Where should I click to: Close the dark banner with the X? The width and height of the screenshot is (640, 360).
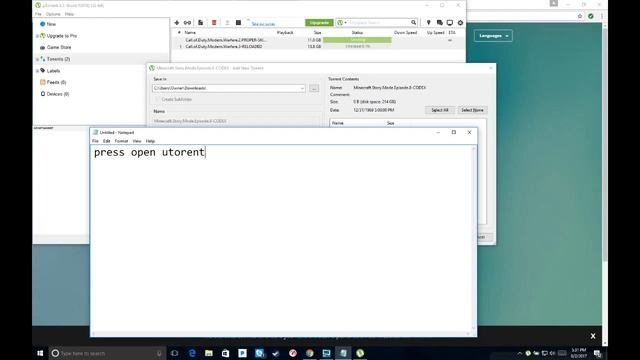click(x=593, y=336)
